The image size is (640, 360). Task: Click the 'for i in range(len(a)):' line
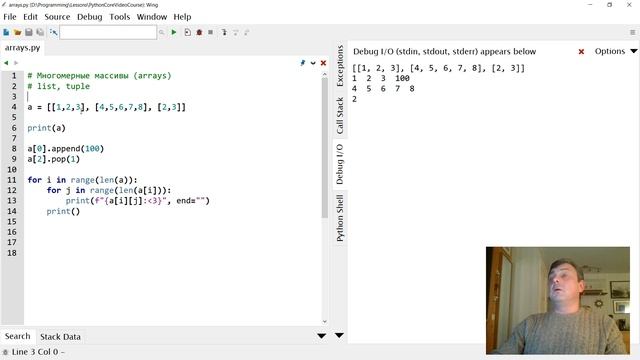(x=82, y=180)
